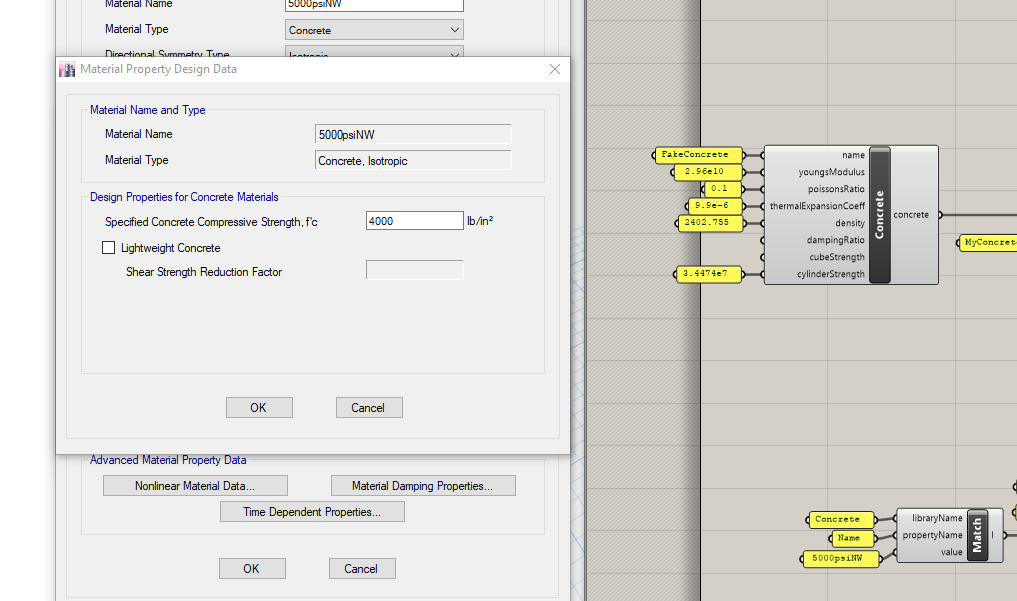
Task: Edit the Specified Concrete Compressive Strength value
Action: click(414, 220)
